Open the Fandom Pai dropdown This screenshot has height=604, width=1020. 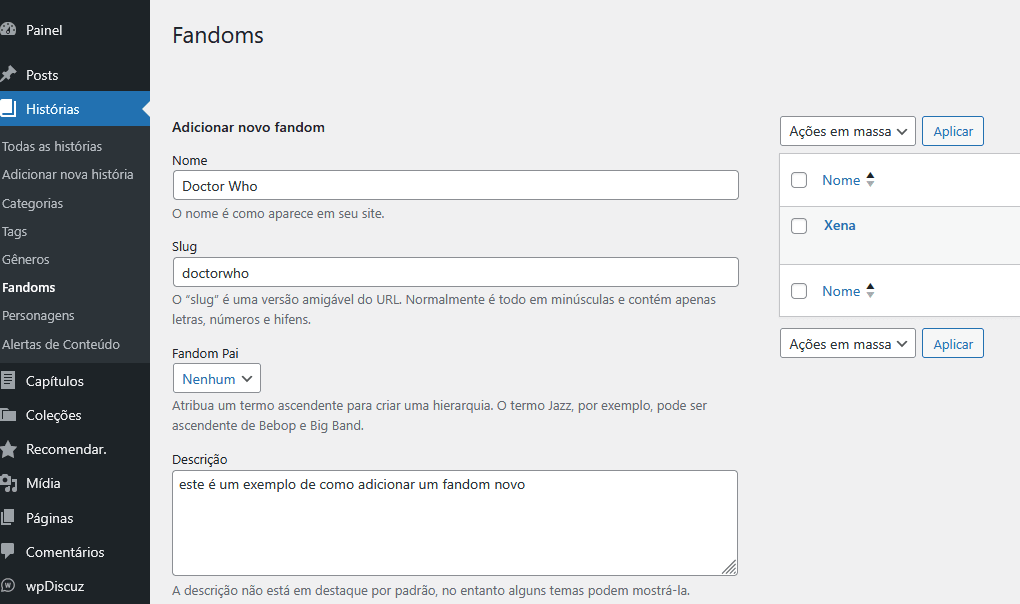[217, 378]
